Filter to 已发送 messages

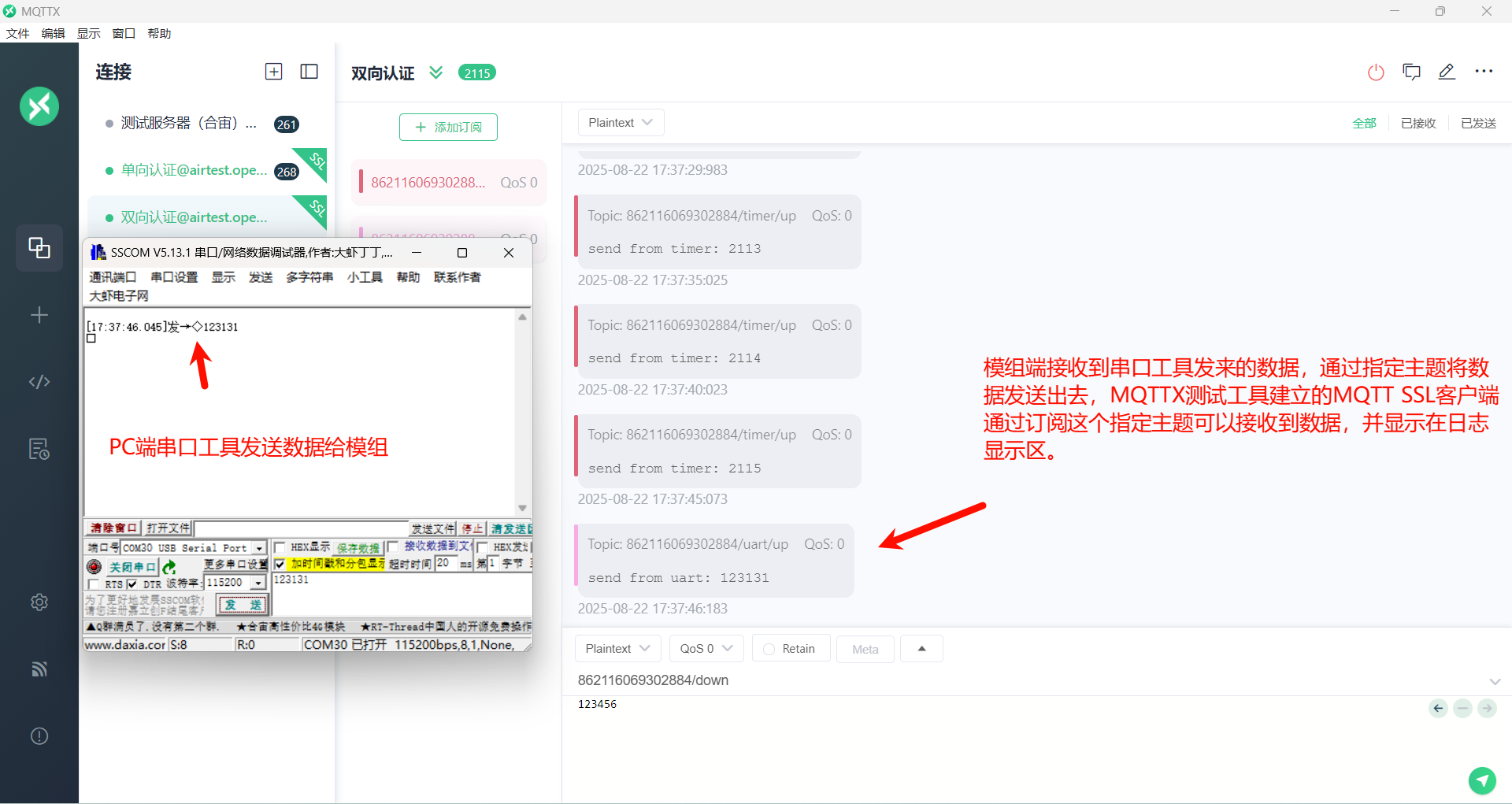[x=1478, y=123]
